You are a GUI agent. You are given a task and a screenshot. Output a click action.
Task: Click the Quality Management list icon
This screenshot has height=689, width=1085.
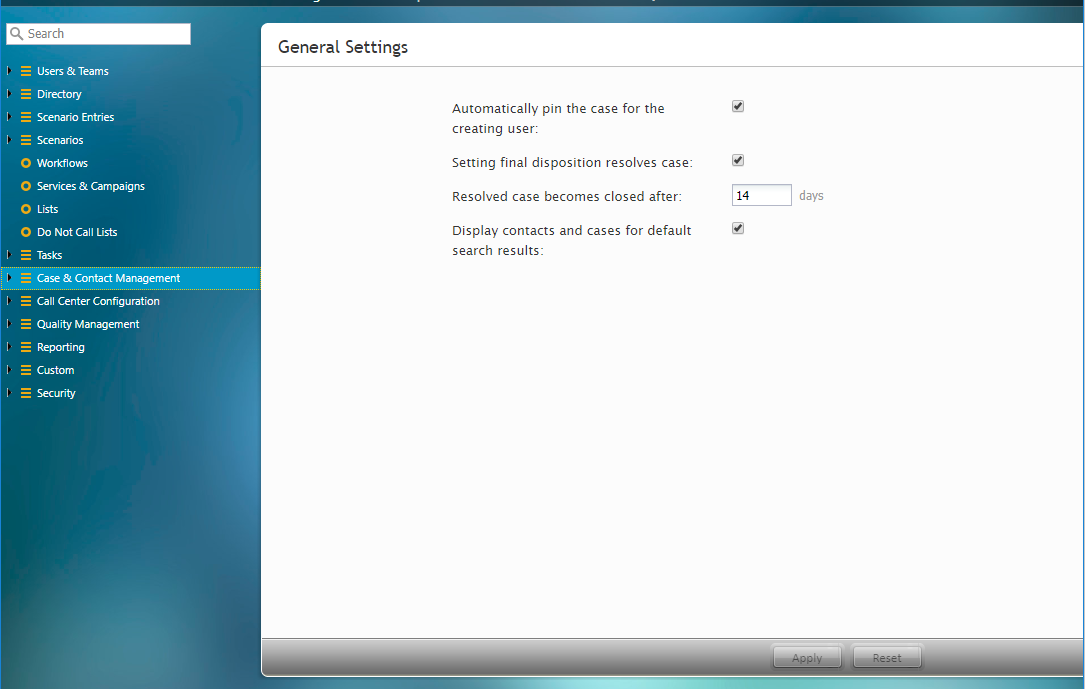tap(26, 324)
